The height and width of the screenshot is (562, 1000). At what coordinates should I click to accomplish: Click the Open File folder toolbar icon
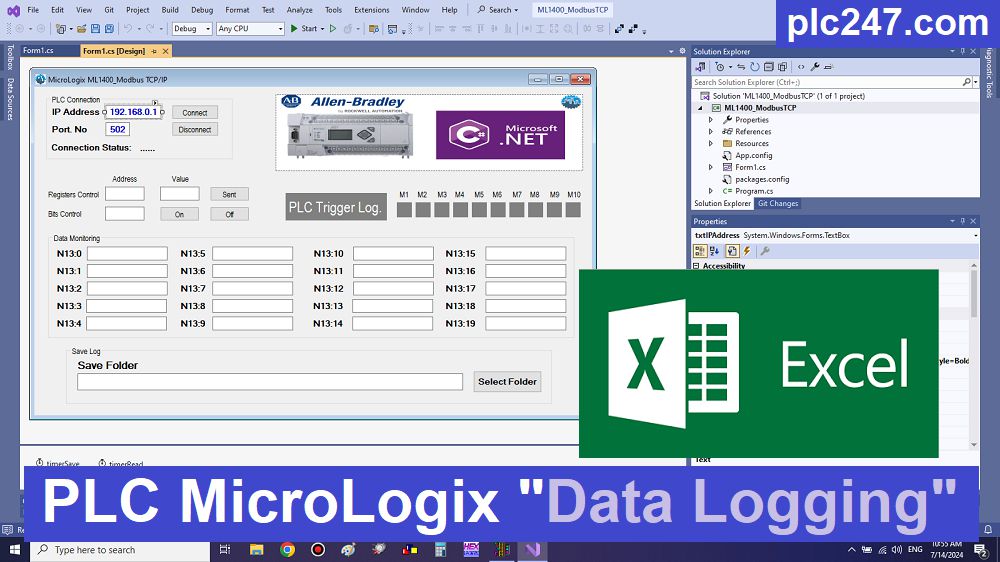[82, 29]
